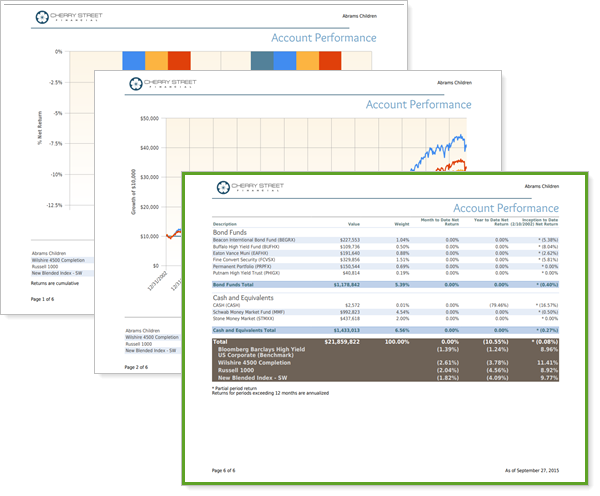Click the Page 1 of 6 footer text
Screen dimensions: 600x496
[49, 299]
